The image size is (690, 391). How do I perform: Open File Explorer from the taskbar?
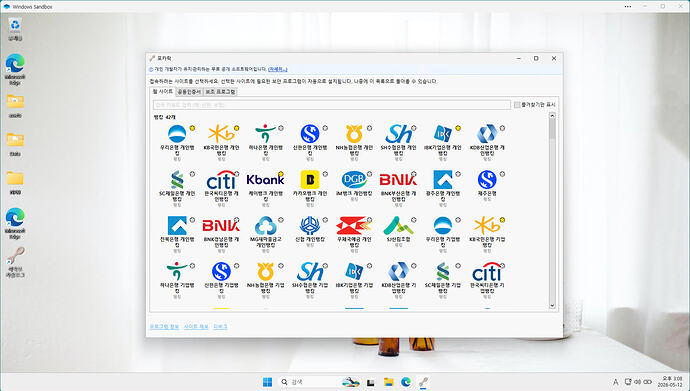(x=388, y=382)
